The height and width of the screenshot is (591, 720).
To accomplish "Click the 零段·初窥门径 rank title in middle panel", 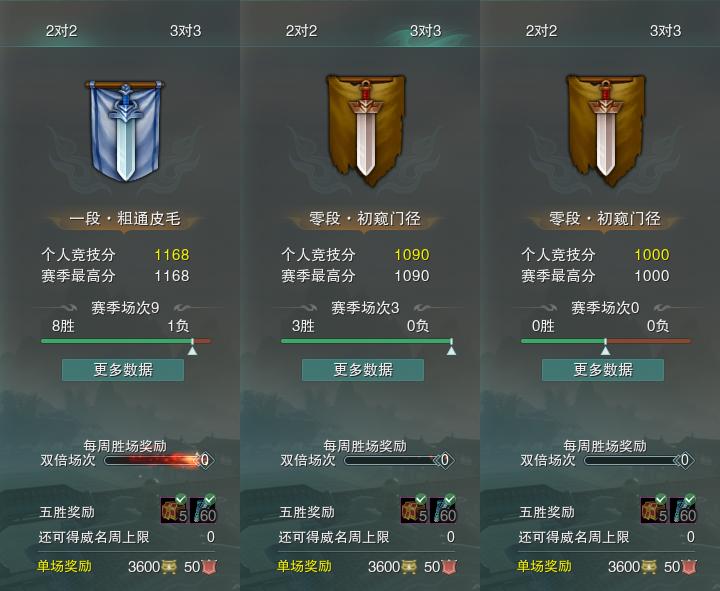I will click(x=365, y=218).
